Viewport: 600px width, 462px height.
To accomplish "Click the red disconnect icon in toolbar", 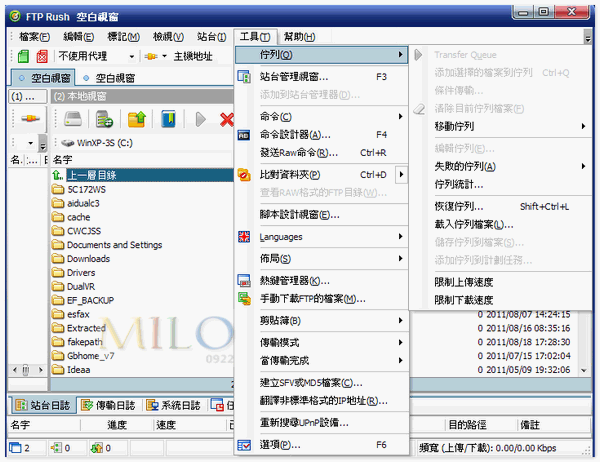I will coord(42,56).
